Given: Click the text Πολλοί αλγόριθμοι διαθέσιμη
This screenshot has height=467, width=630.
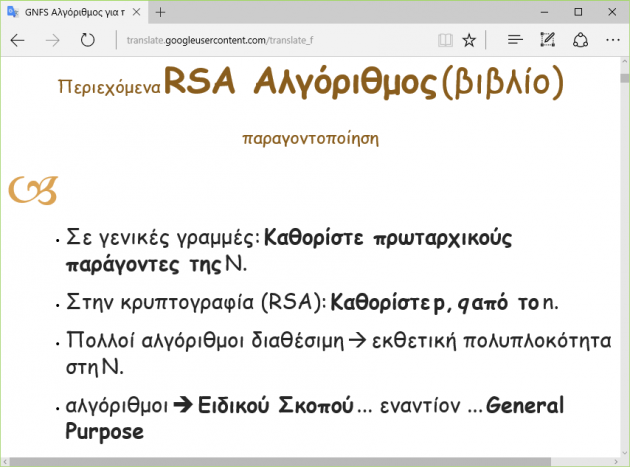Looking at the screenshot, I should (x=205, y=340).
